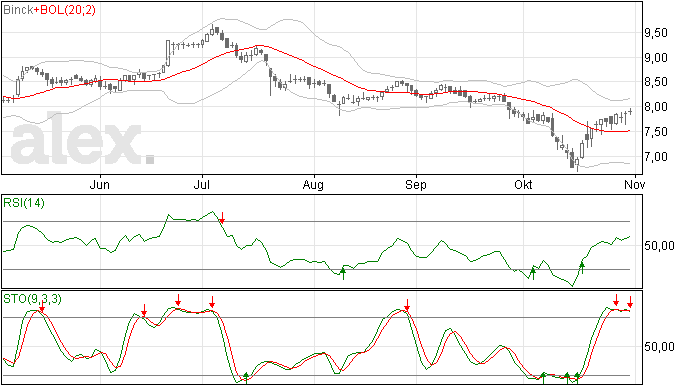Click the last red sell arrow on STO
This screenshot has width=690, height=387.
(x=630, y=302)
